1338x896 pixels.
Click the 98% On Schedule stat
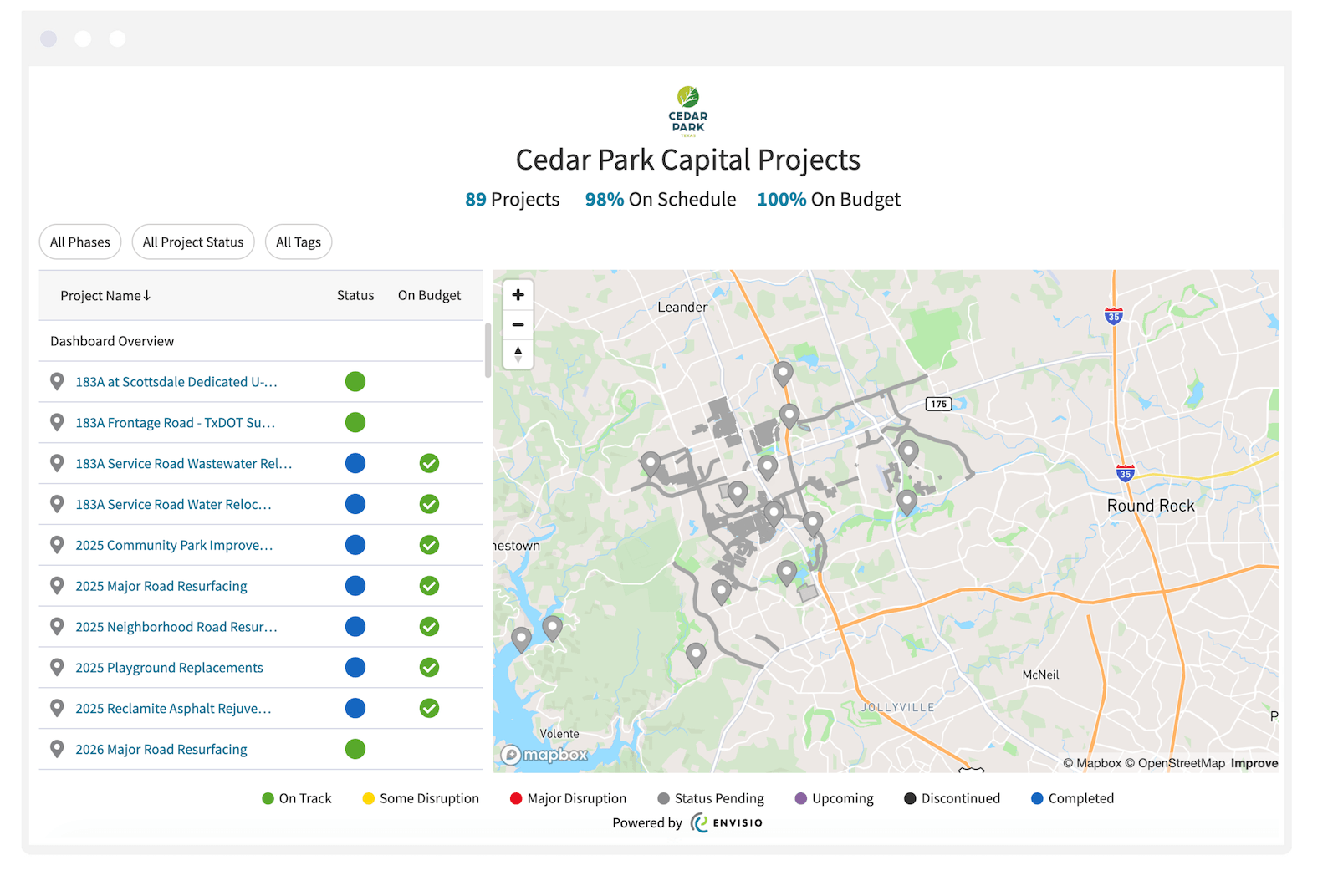click(x=661, y=200)
